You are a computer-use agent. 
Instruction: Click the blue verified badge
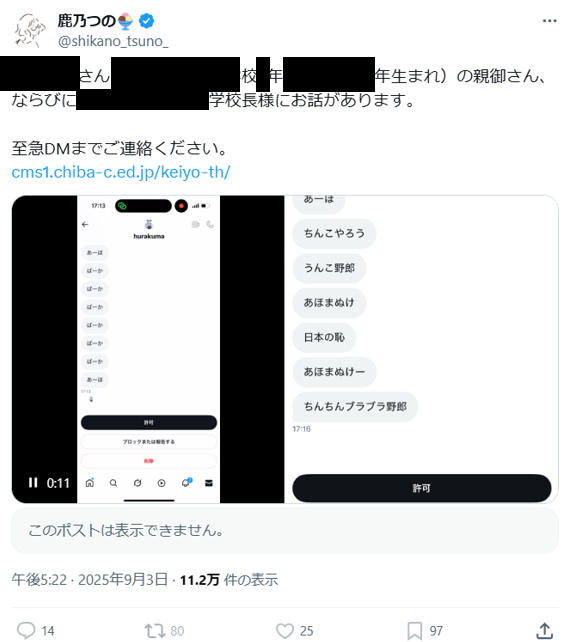147,20
